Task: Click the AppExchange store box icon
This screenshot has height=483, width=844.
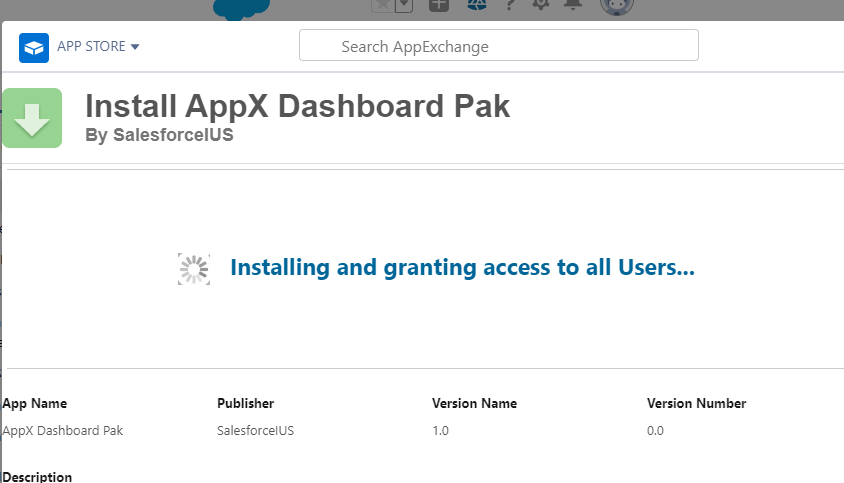Action: (34, 48)
